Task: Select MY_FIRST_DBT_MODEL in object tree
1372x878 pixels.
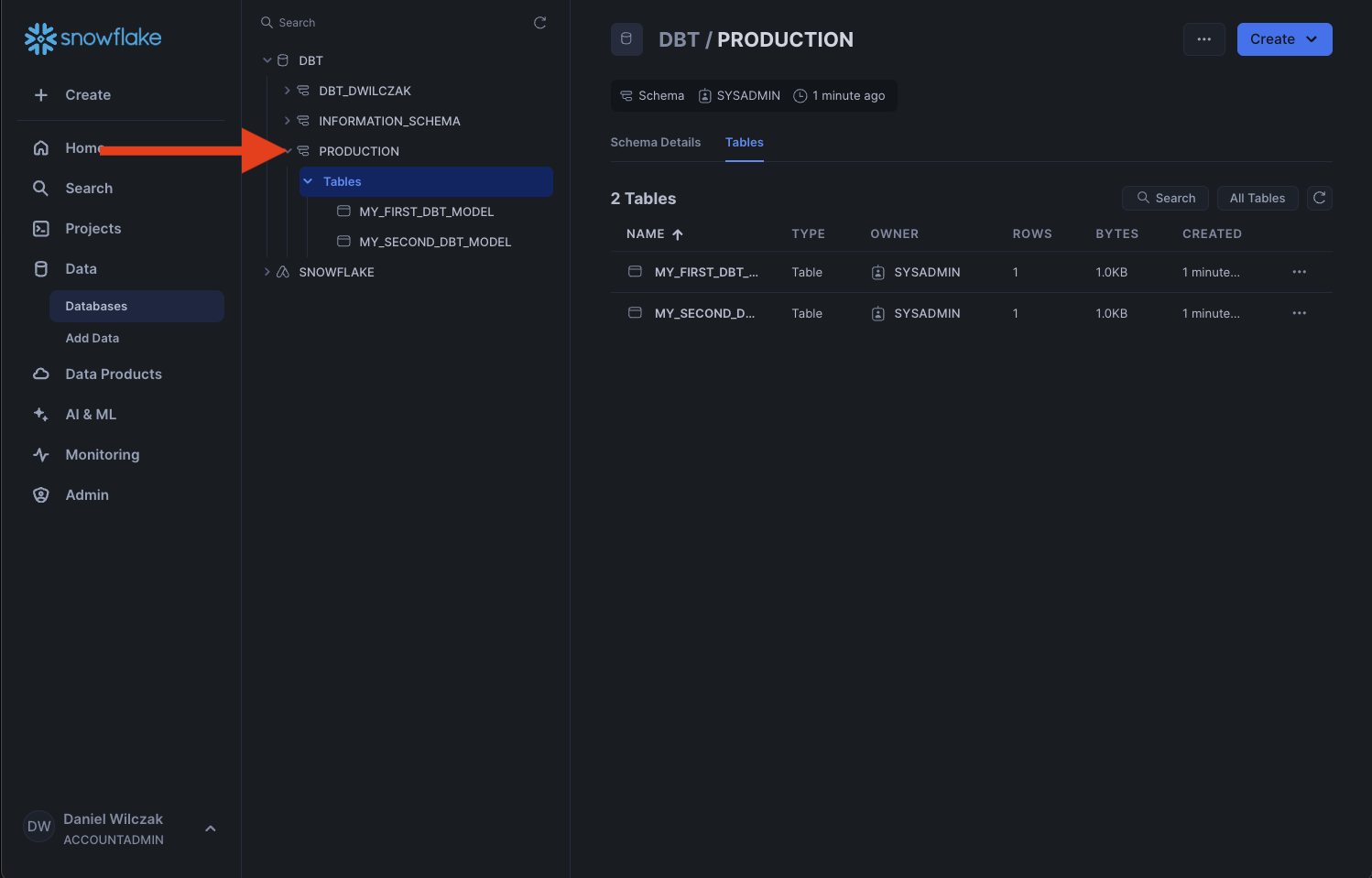Action: pos(427,211)
